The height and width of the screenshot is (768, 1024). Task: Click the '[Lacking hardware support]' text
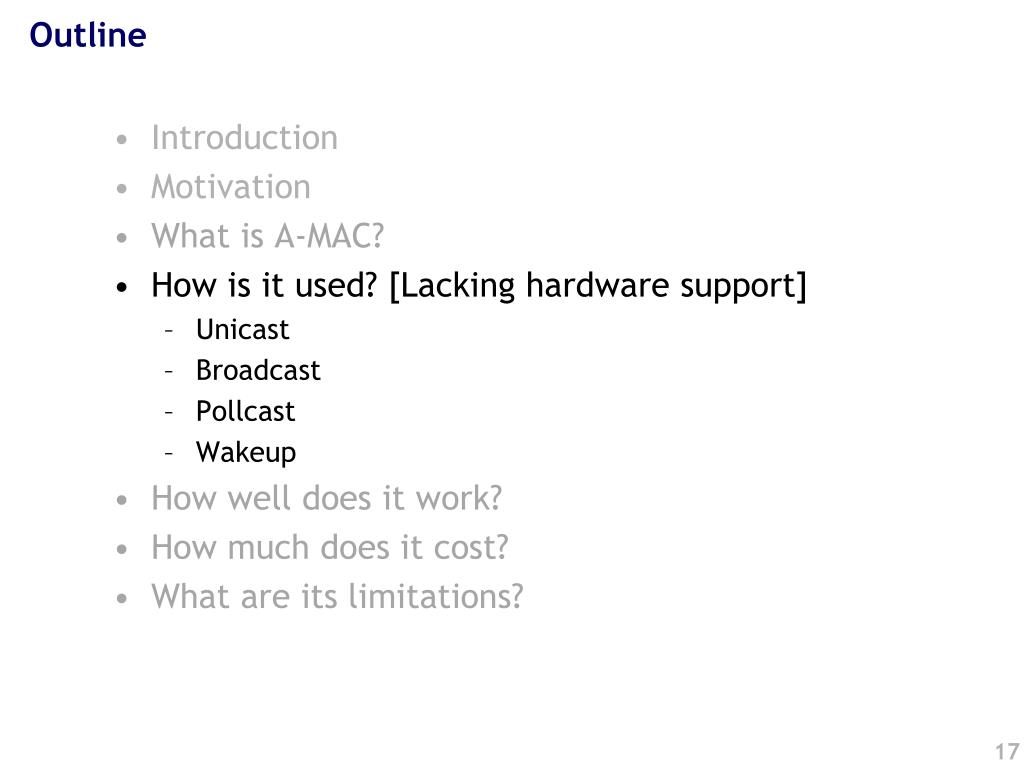click(598, 287)
